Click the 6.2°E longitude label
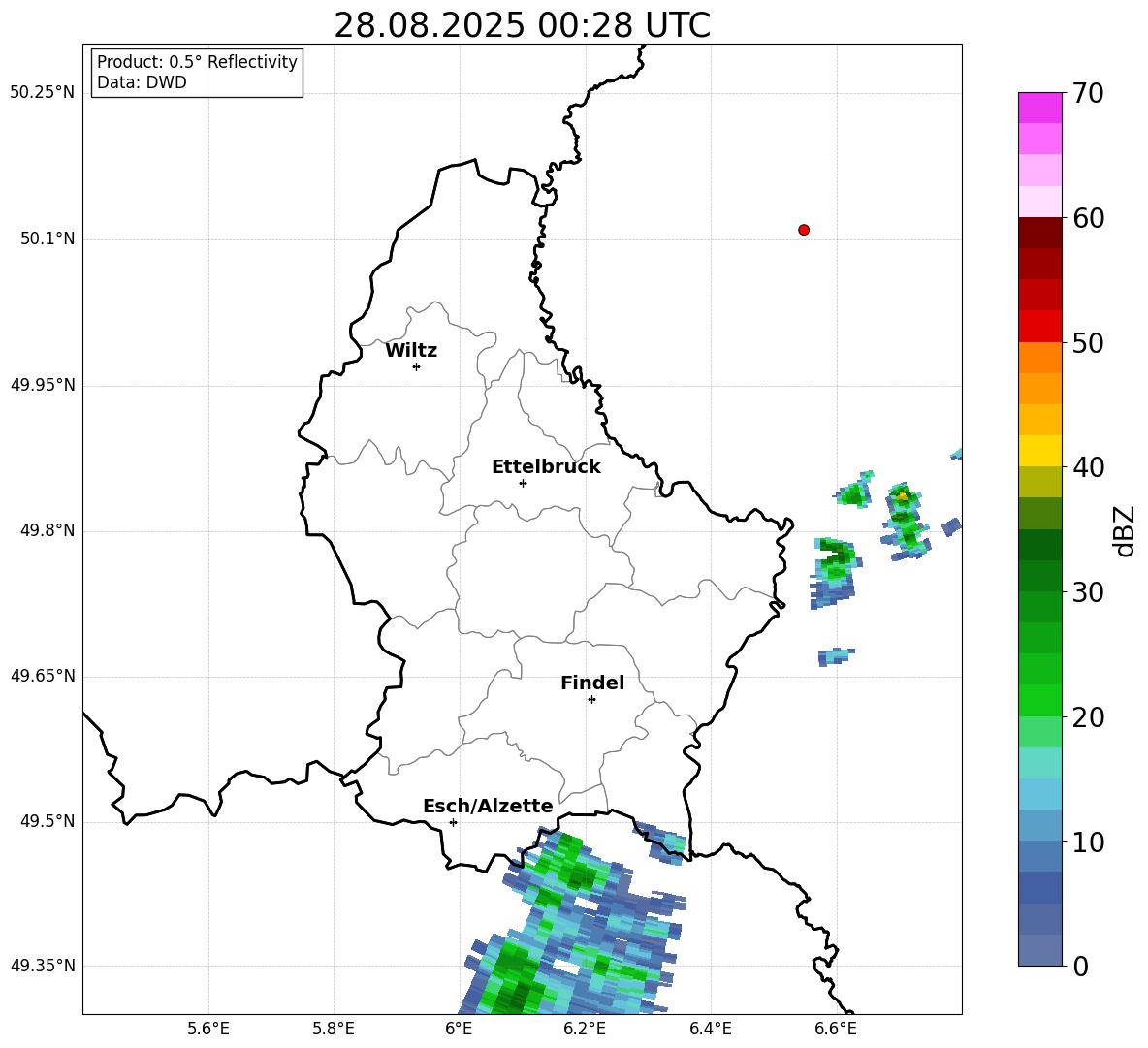The width and height of the screenshot is (1148, 1048). [585, 1029]
